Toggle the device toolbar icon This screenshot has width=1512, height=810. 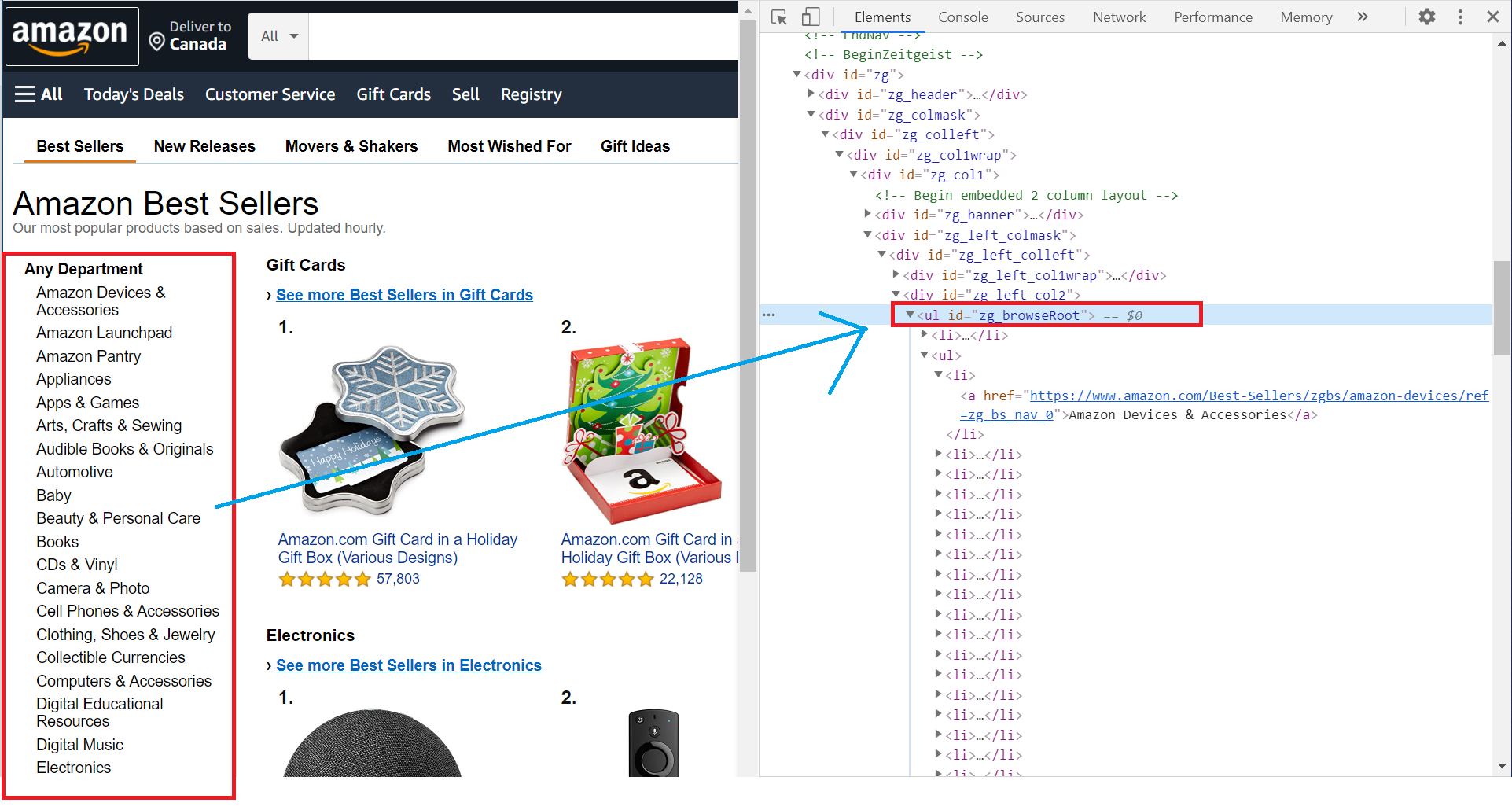point(810,17)
